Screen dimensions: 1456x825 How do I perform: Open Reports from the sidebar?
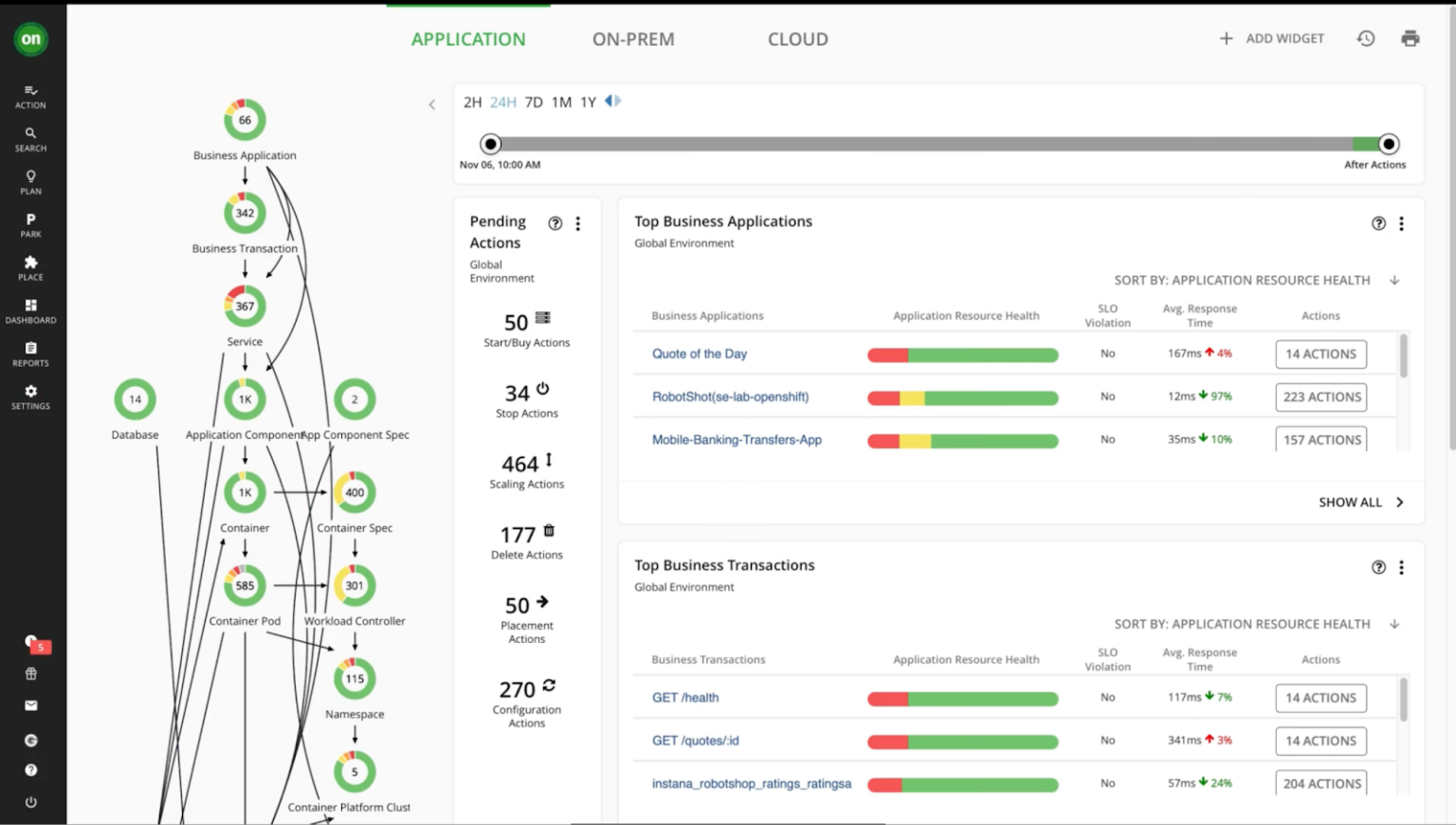pyautogui.click(x=30, y=355)
